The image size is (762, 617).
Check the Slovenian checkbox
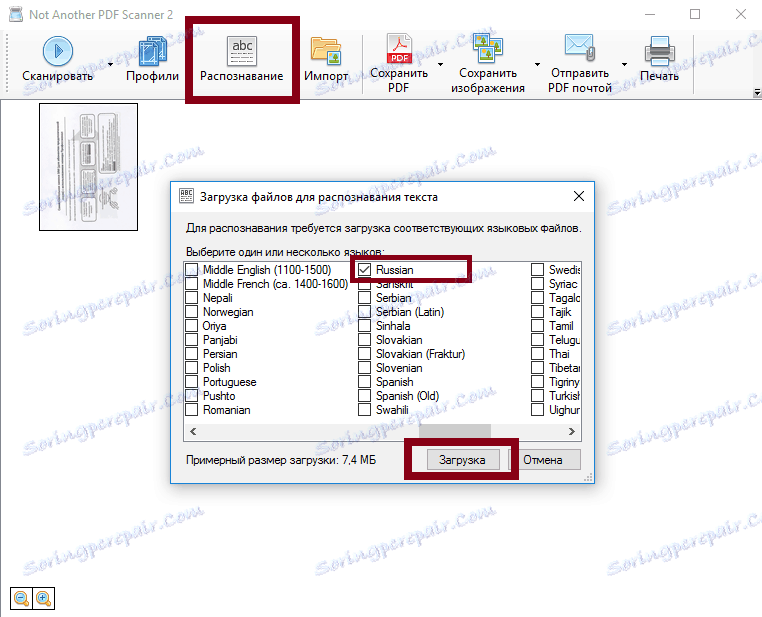pyautogui.click(x=364, y=368)
